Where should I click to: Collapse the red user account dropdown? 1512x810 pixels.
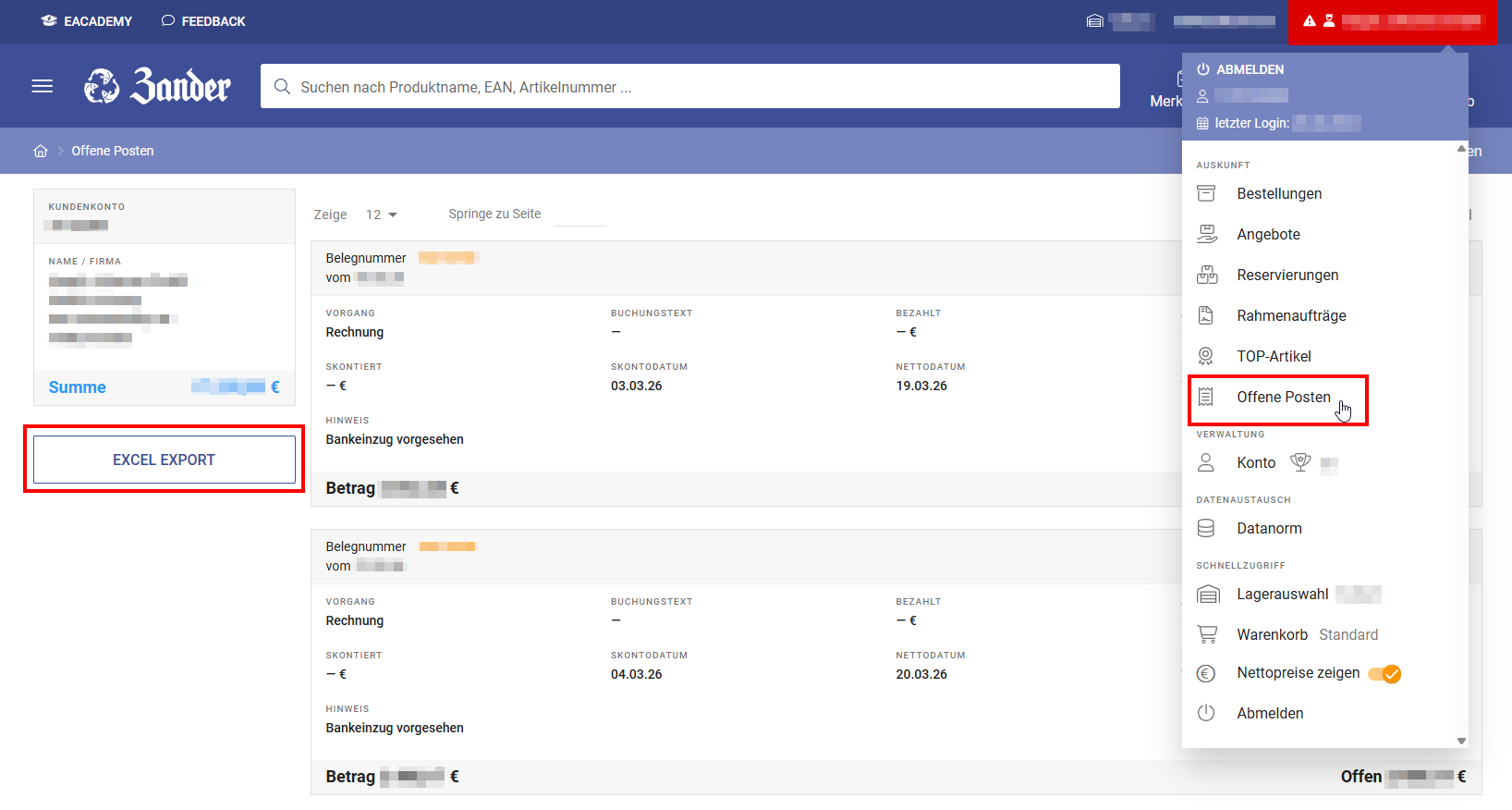point(1391,21)
